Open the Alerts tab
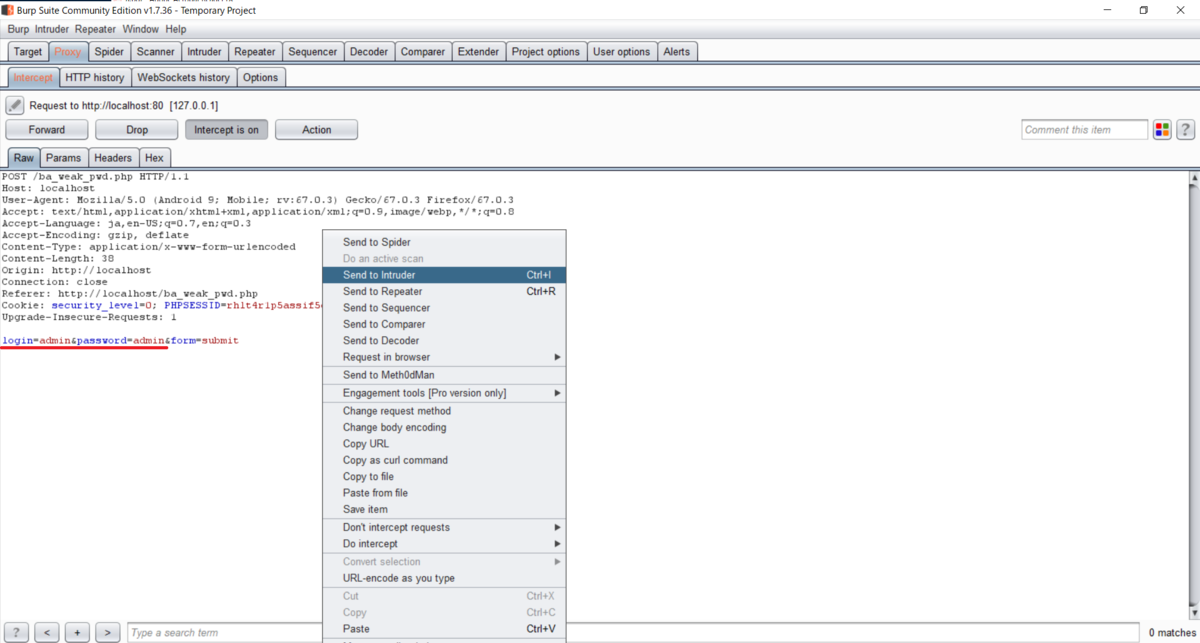This screenshot has width=1200, height=643. [x=677, y=52]
